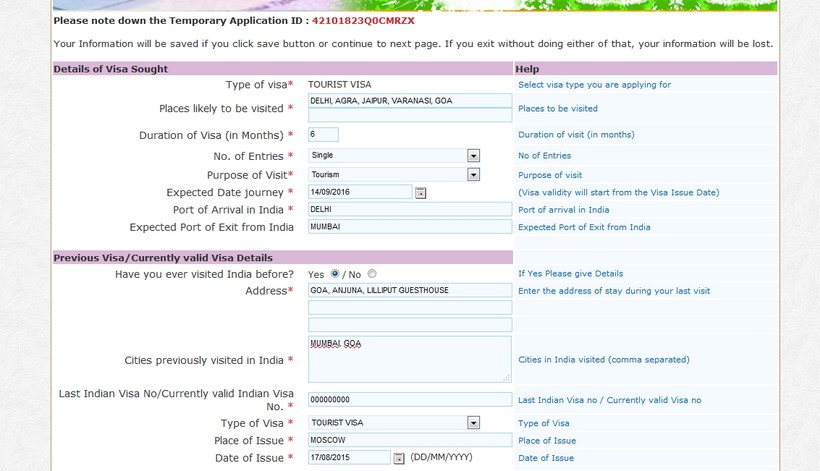Click the (DD/MM/YYYY) format hint
The image size is (820, 471).
click(441, 457)
